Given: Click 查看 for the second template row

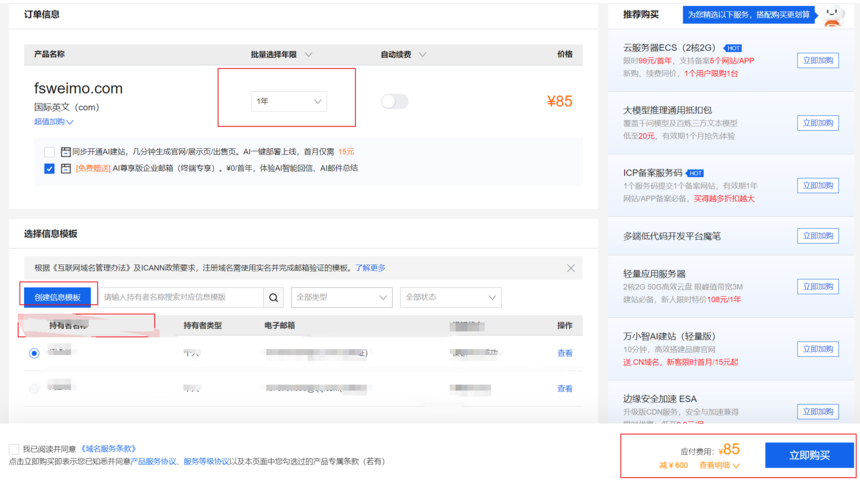Looking at the screenshot, I should point(564,388).
